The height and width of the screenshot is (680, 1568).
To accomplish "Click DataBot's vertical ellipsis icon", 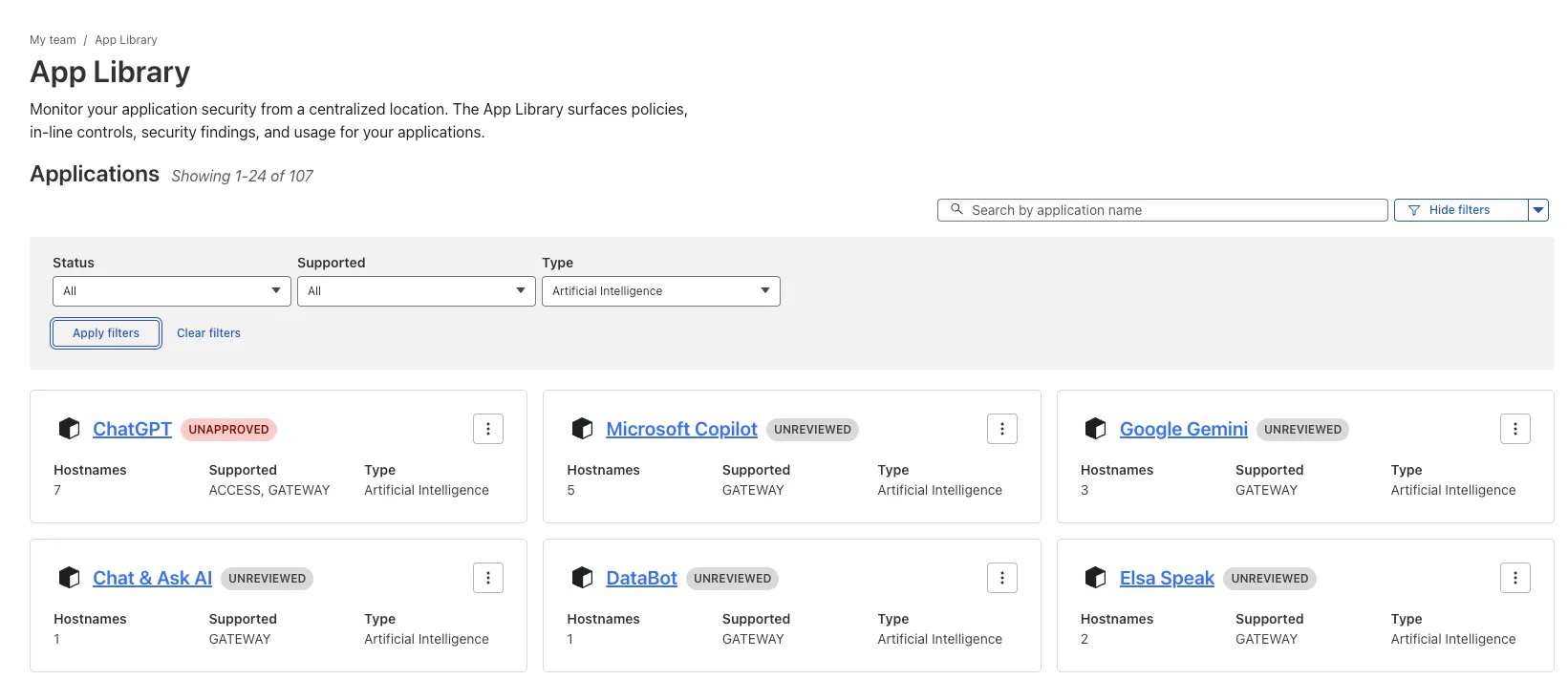I will [1001, 578].
